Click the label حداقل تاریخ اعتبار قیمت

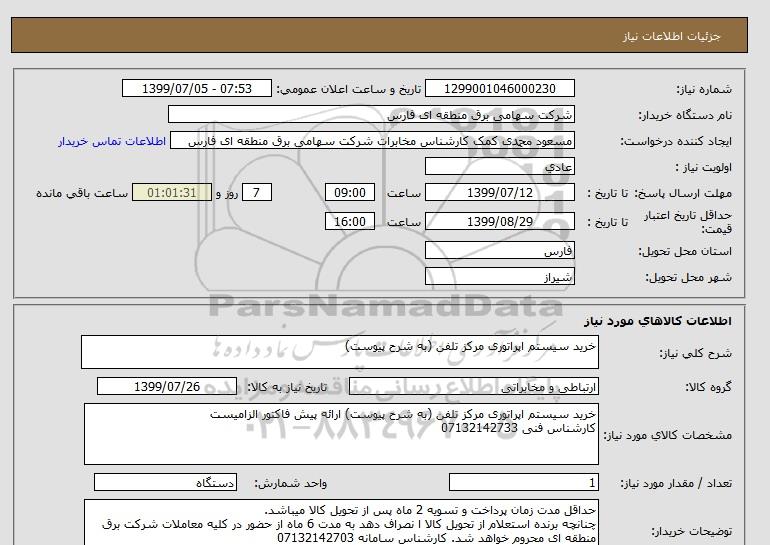(x=688, y=222)
